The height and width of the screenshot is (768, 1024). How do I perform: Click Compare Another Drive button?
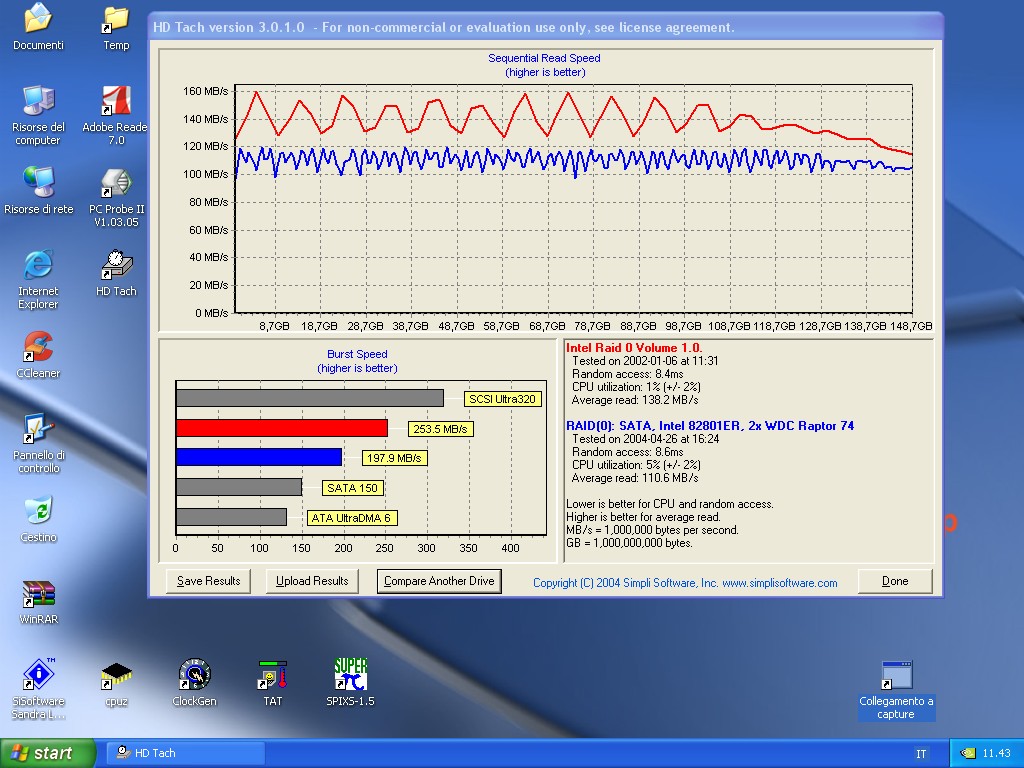pos(439,581)
